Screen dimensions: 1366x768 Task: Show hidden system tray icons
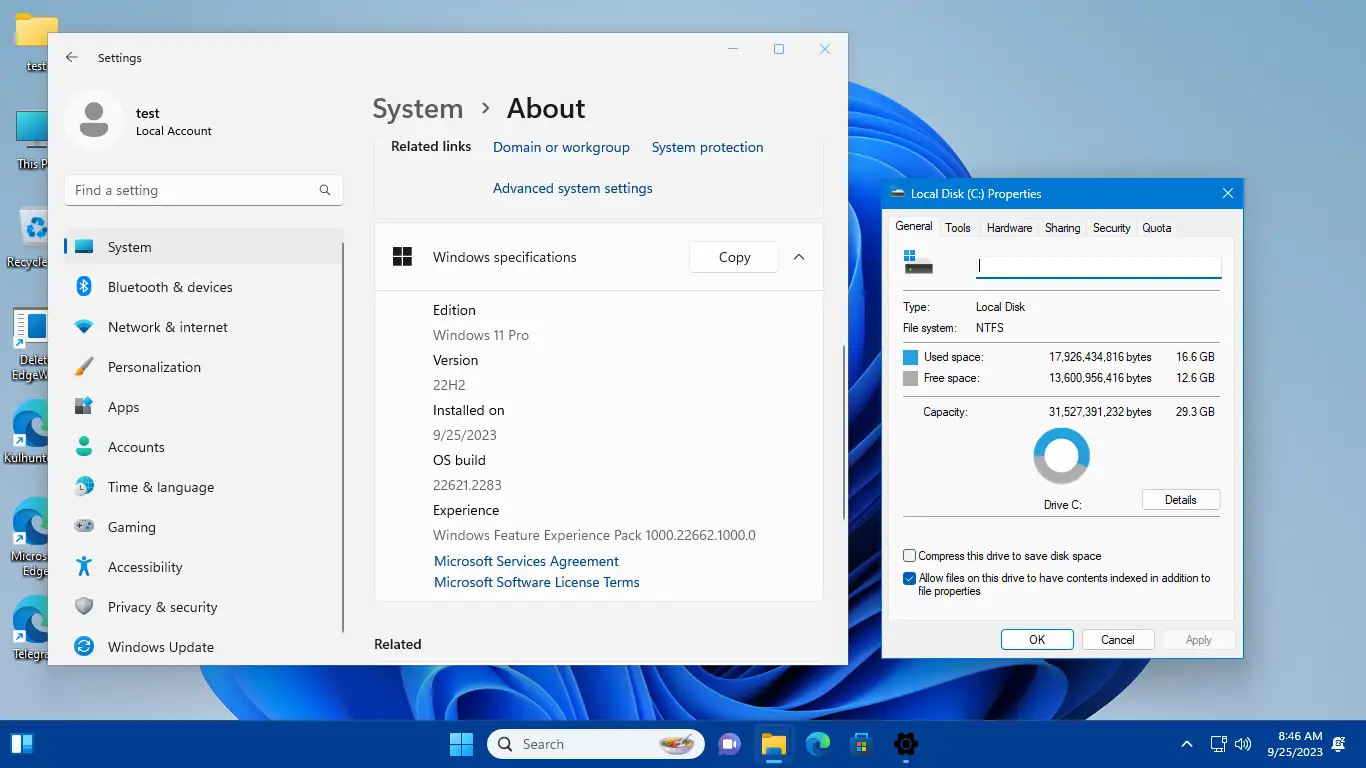(x=1187, y=744)
